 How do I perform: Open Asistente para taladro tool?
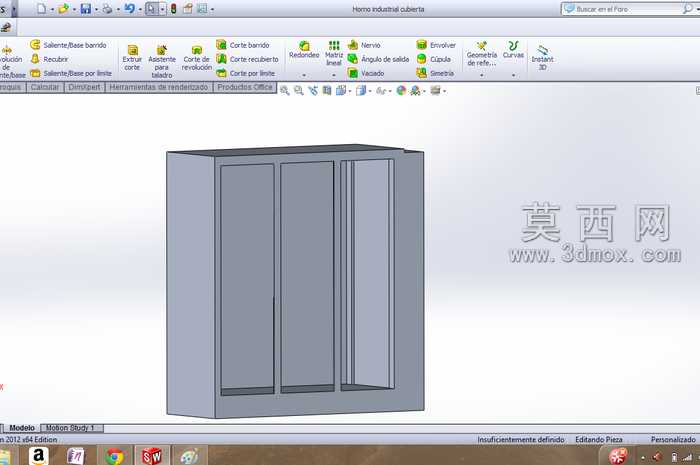pyautogui.click(x=162, y=62)
